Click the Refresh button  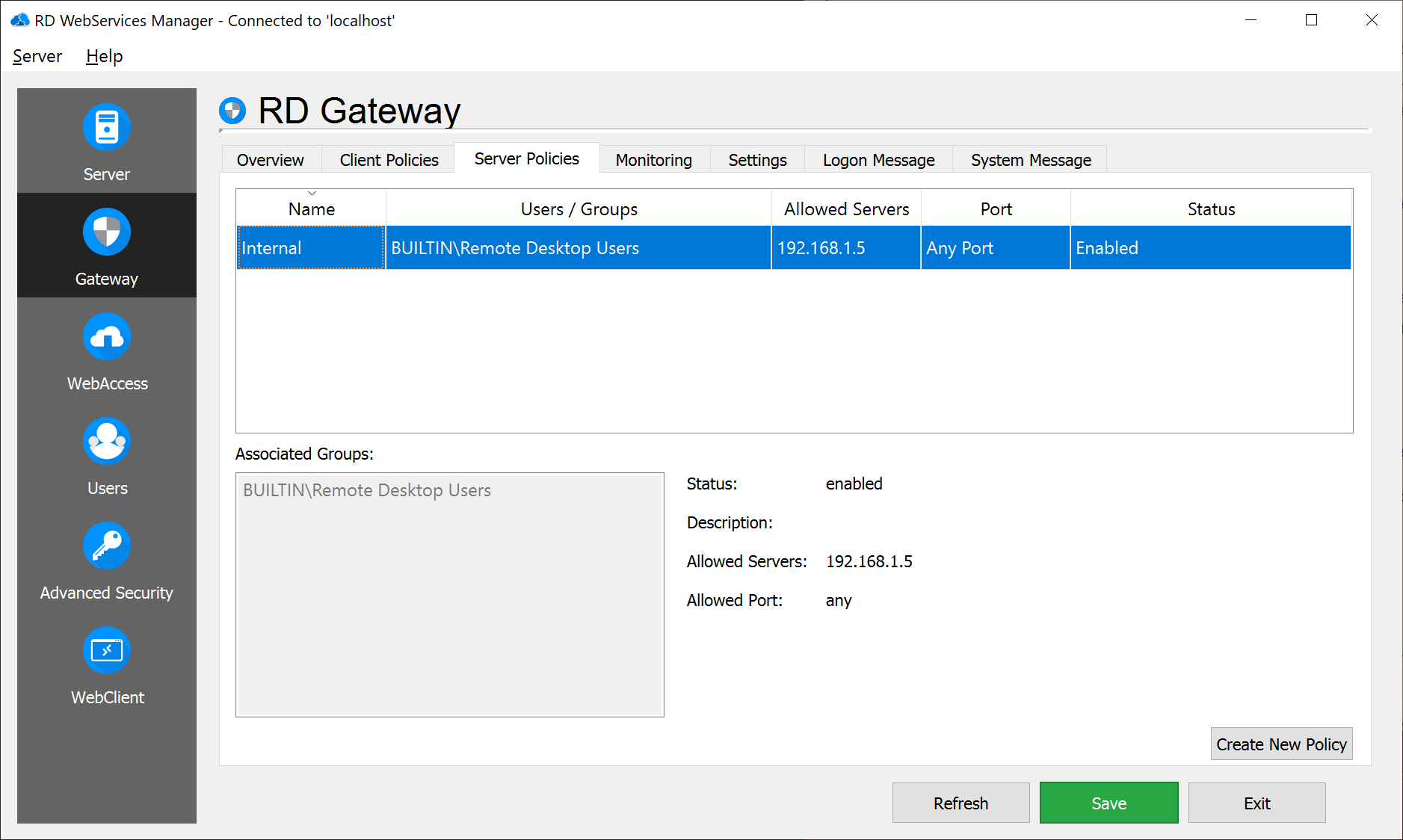pyautogui.click(x=960, y=803)
